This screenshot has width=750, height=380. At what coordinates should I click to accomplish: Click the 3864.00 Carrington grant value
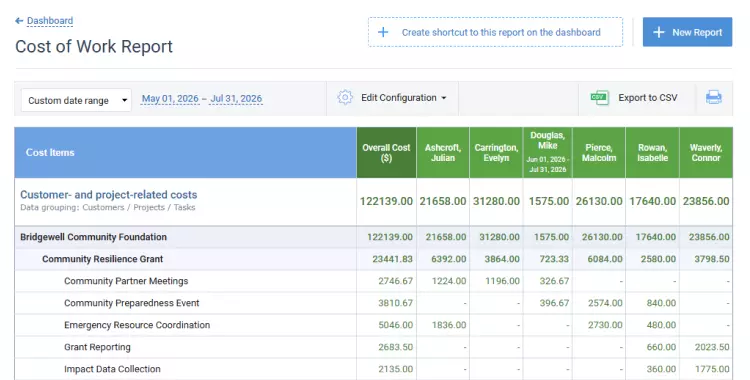[x=502, y=259]
